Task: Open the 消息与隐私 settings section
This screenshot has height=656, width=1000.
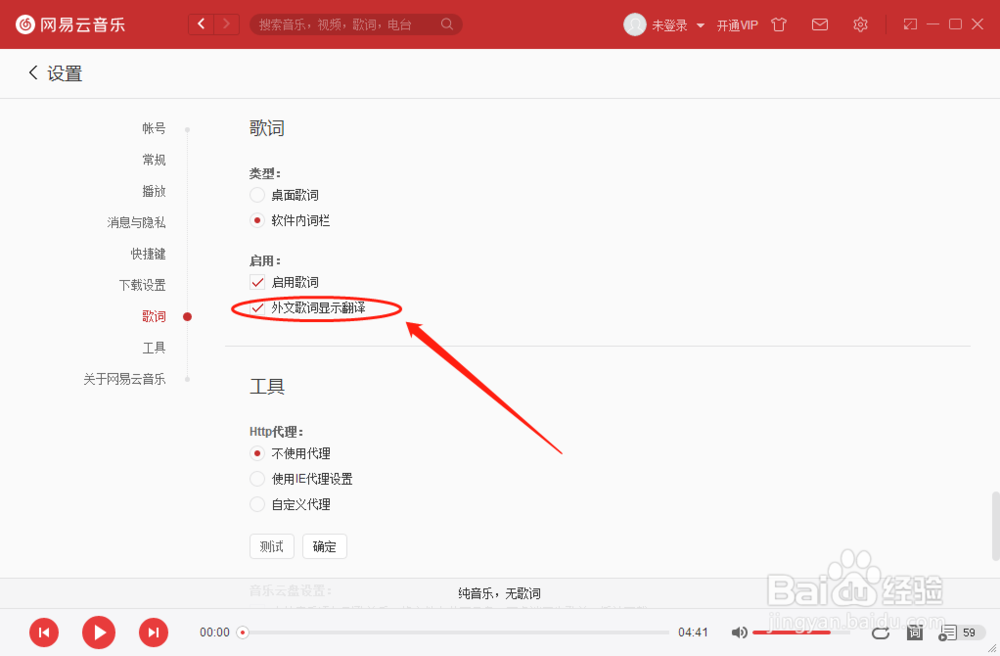Action: pyautogui.click(x=136, y=222)
